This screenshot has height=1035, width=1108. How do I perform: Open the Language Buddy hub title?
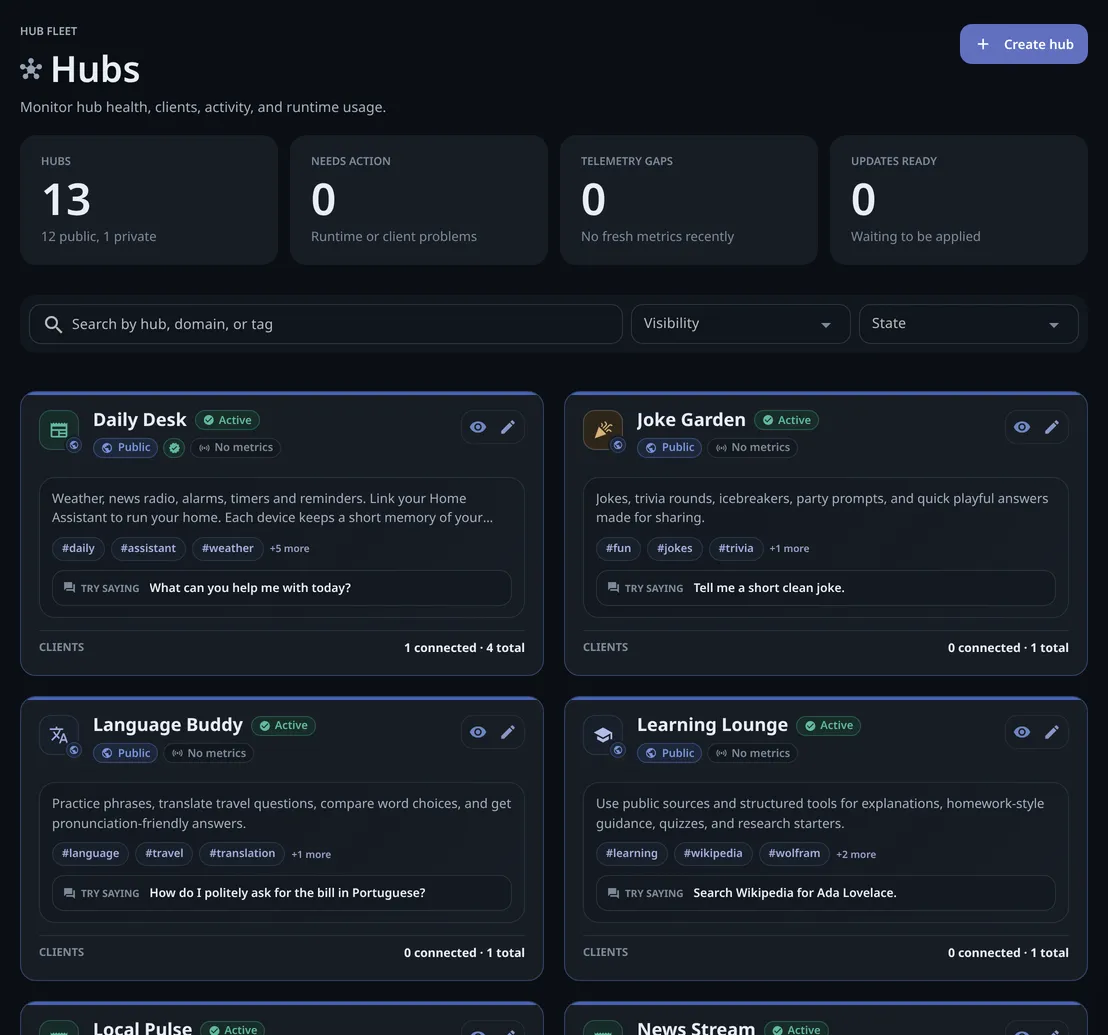click(x=167, y=725)
